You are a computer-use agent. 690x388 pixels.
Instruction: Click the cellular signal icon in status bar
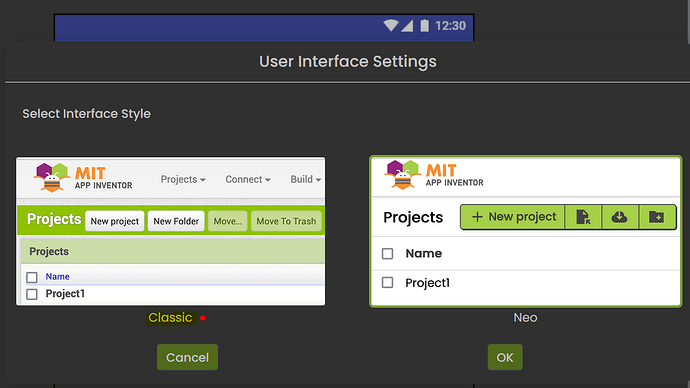pyautogui.click(x=407, y=26)
